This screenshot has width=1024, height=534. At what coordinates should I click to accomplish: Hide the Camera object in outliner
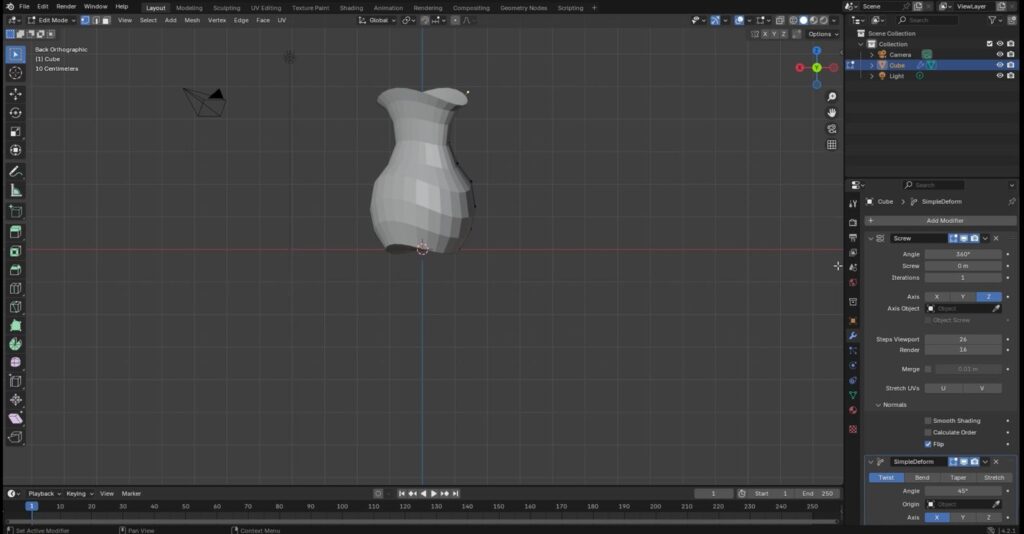(999, 54)
